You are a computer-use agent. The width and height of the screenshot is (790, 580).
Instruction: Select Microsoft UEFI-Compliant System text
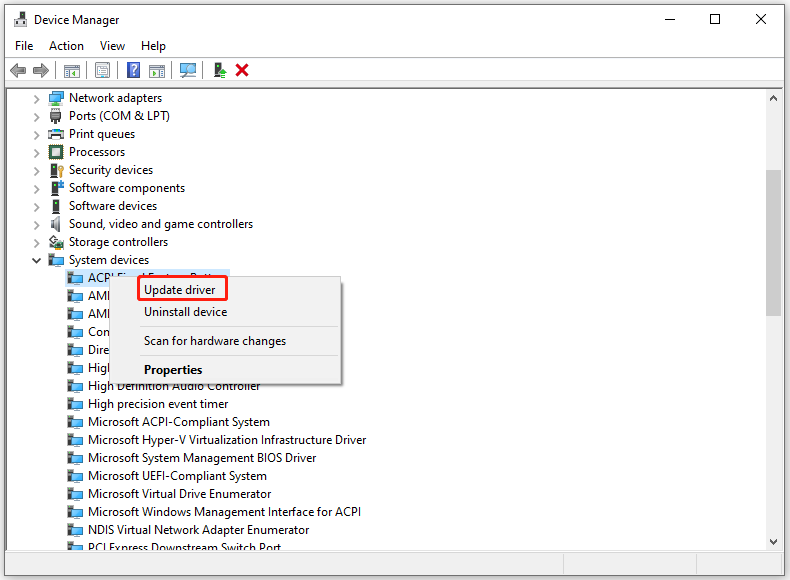tap(177, 476)
